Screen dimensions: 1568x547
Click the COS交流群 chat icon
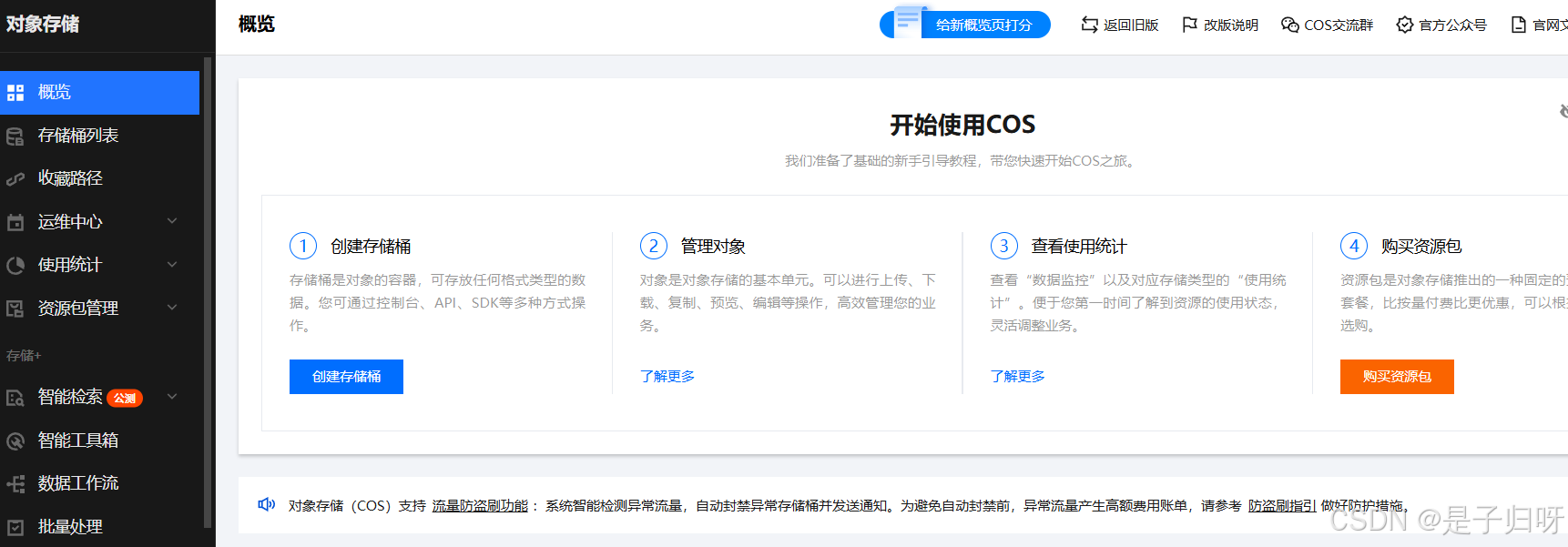tap(1289, 25)
